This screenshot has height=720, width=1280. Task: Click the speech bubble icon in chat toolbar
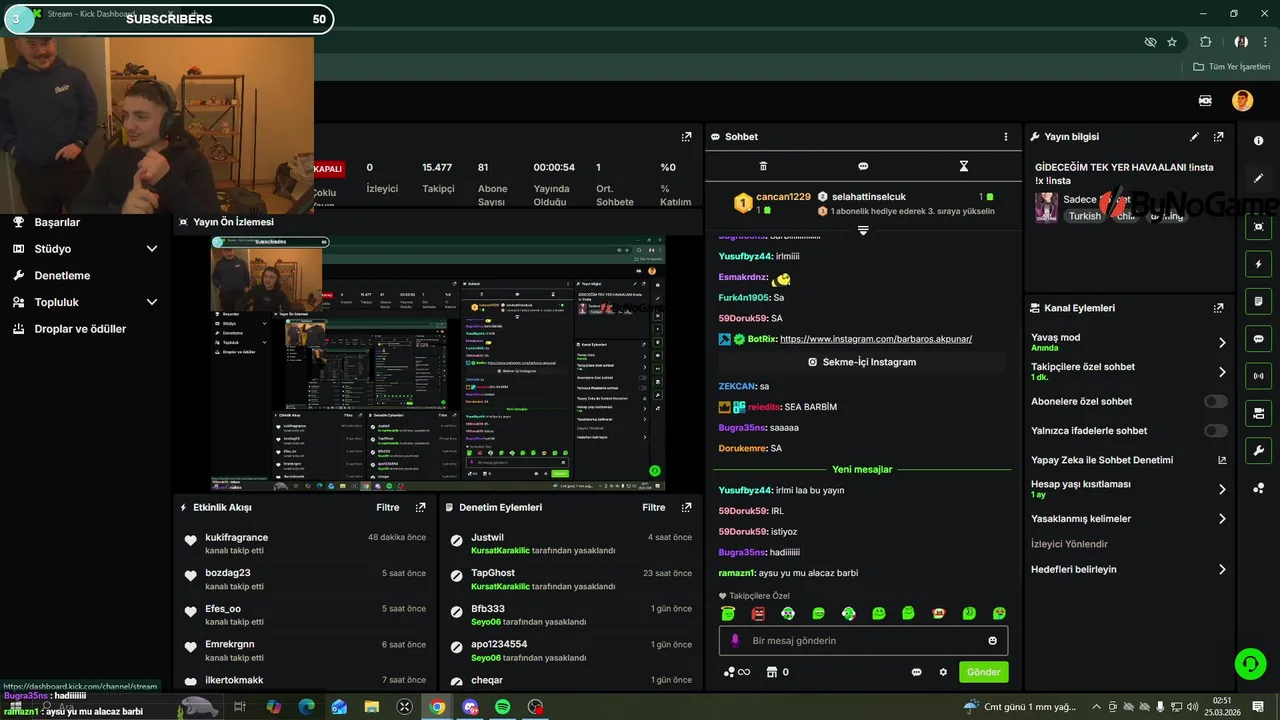tap(863, 166)
